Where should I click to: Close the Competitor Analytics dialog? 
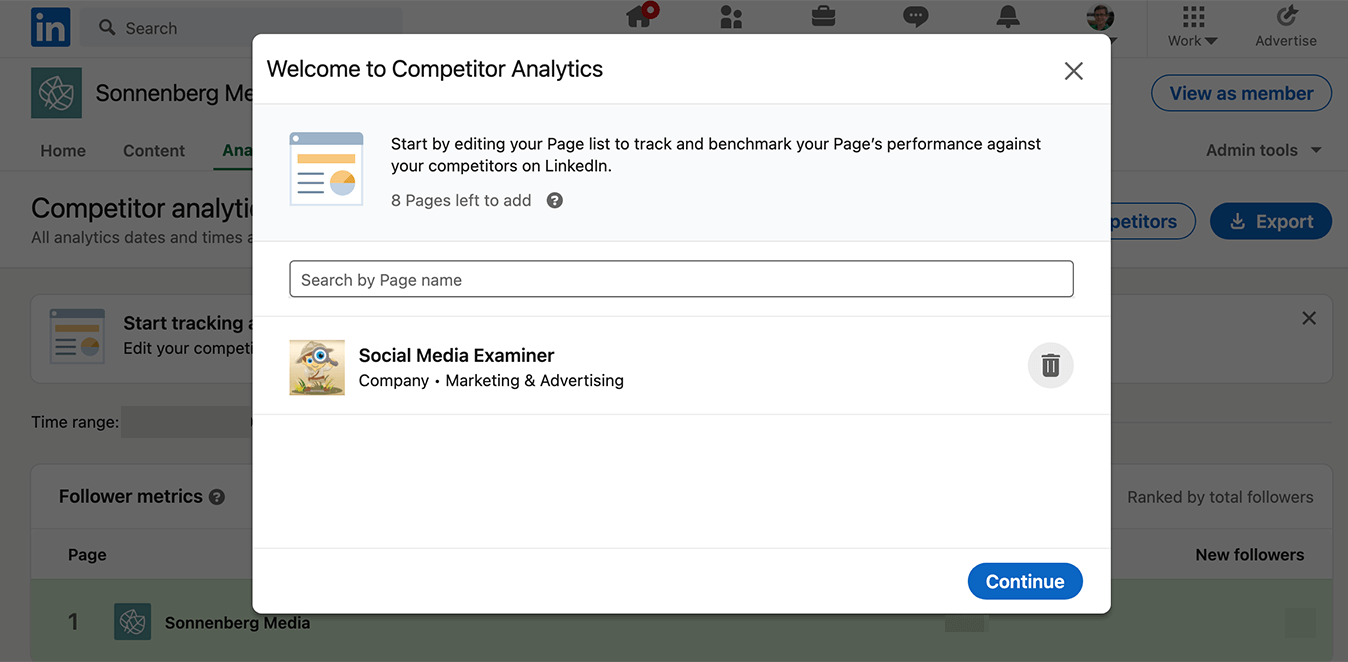(1073, 71)
